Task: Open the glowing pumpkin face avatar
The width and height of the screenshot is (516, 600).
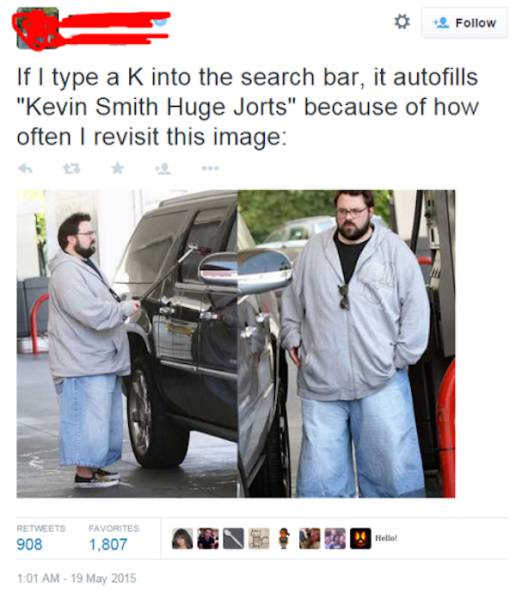Action: (x=360, y=538)
